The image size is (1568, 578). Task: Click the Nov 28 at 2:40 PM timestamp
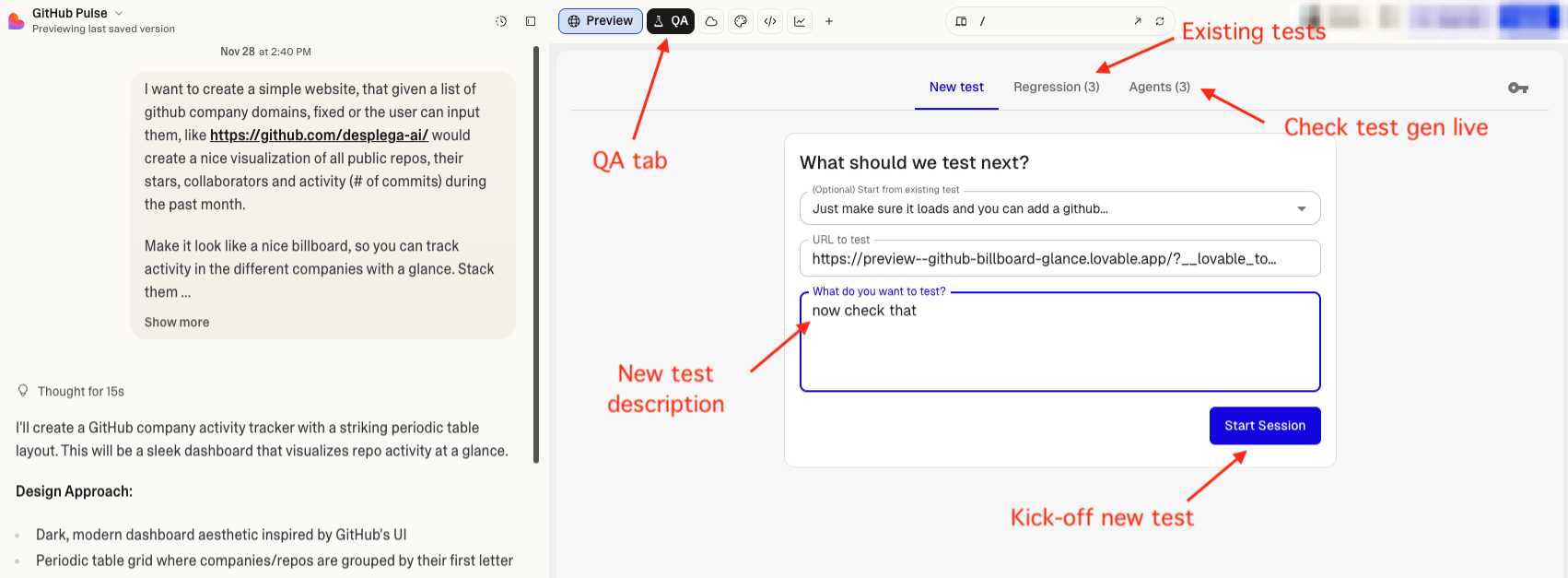point(265,52)
